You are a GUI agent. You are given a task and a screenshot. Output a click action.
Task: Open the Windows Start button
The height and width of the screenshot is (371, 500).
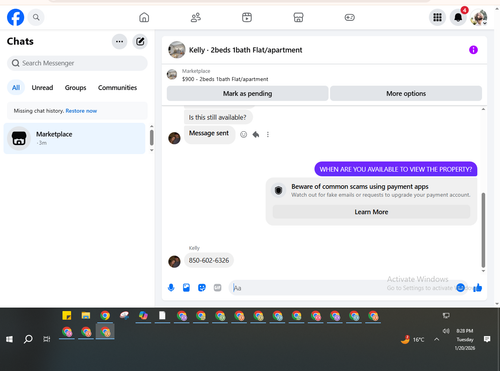(9, 339)
